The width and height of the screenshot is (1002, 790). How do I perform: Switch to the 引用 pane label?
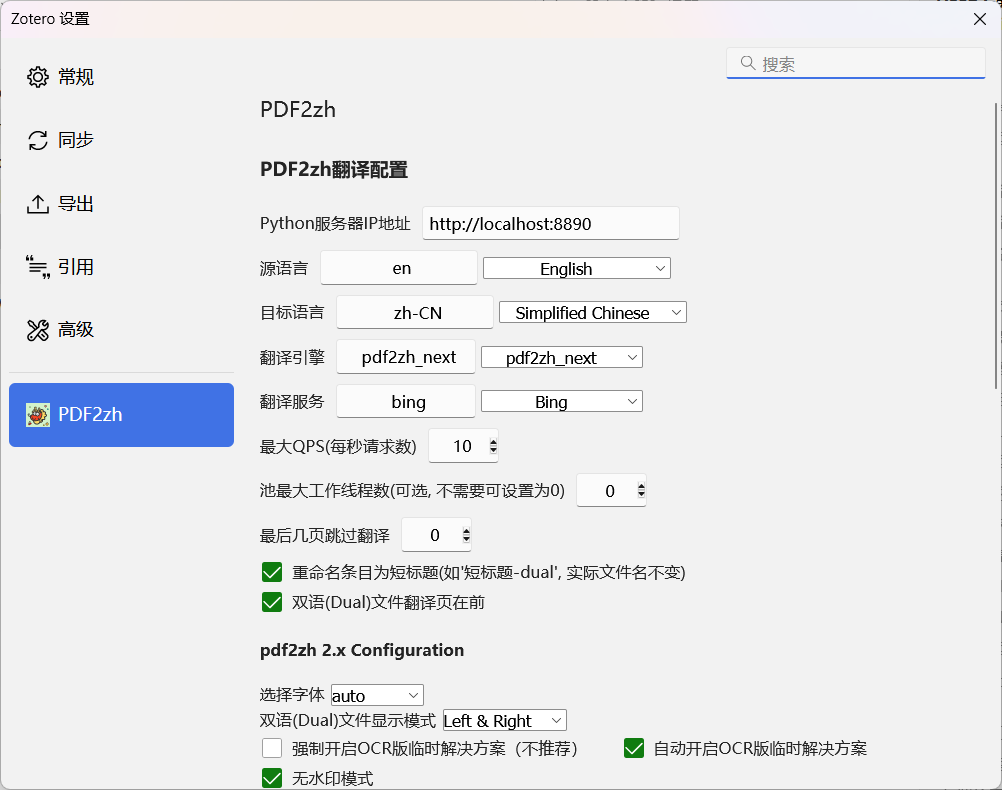point(76,267)
